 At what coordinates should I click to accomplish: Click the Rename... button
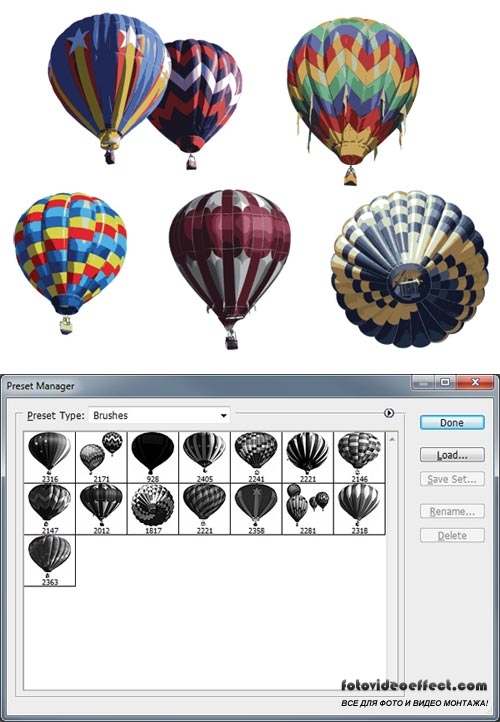[452, 511]
